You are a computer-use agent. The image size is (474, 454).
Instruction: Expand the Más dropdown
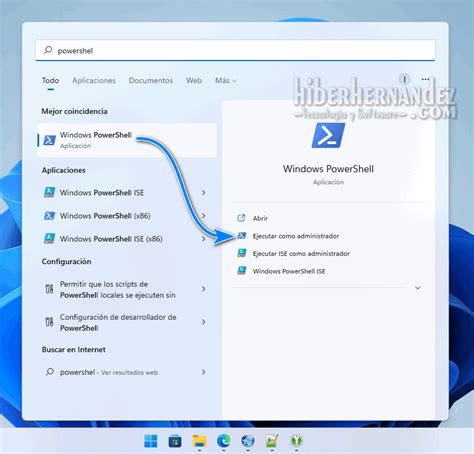(226, 80)
